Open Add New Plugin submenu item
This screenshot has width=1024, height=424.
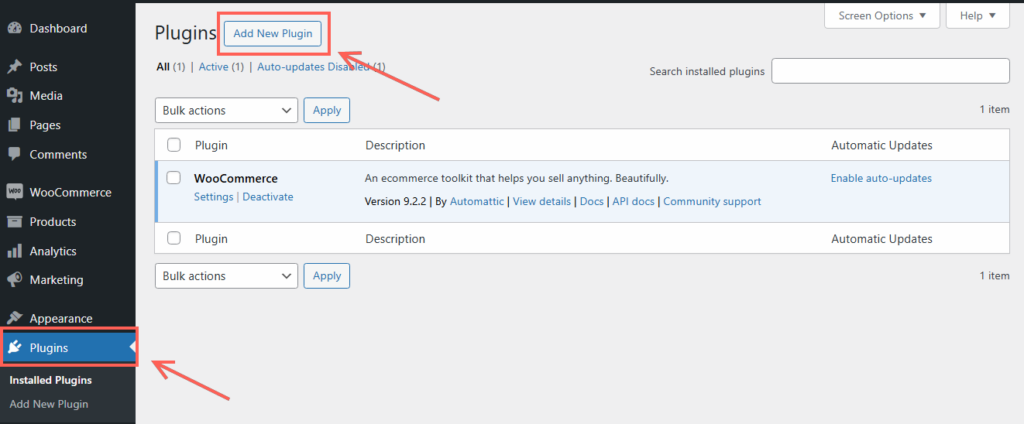click(x=49, y=404)
